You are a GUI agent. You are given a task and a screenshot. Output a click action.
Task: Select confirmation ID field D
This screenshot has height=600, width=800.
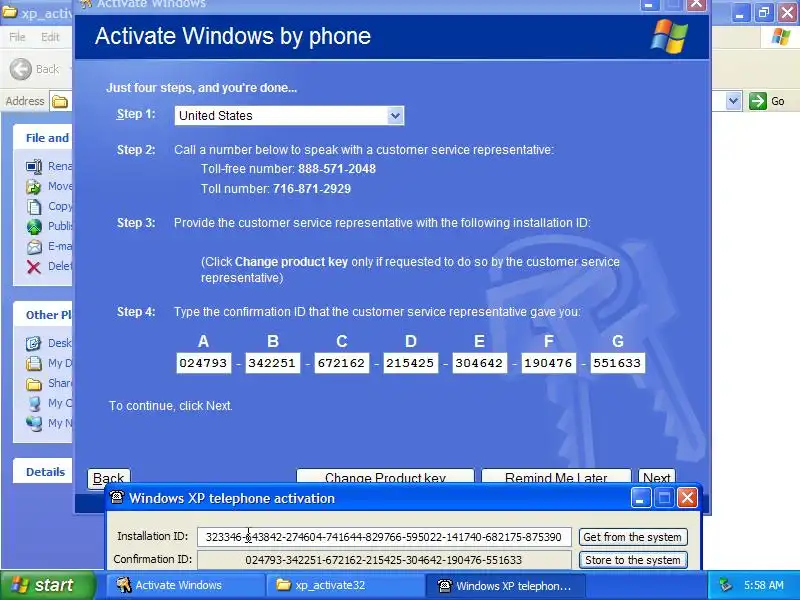click(410, 363)
